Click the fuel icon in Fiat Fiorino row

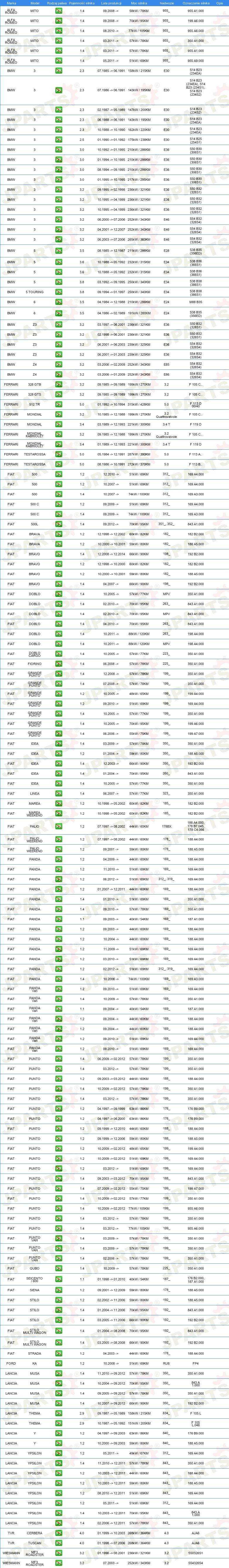point(59,664)
